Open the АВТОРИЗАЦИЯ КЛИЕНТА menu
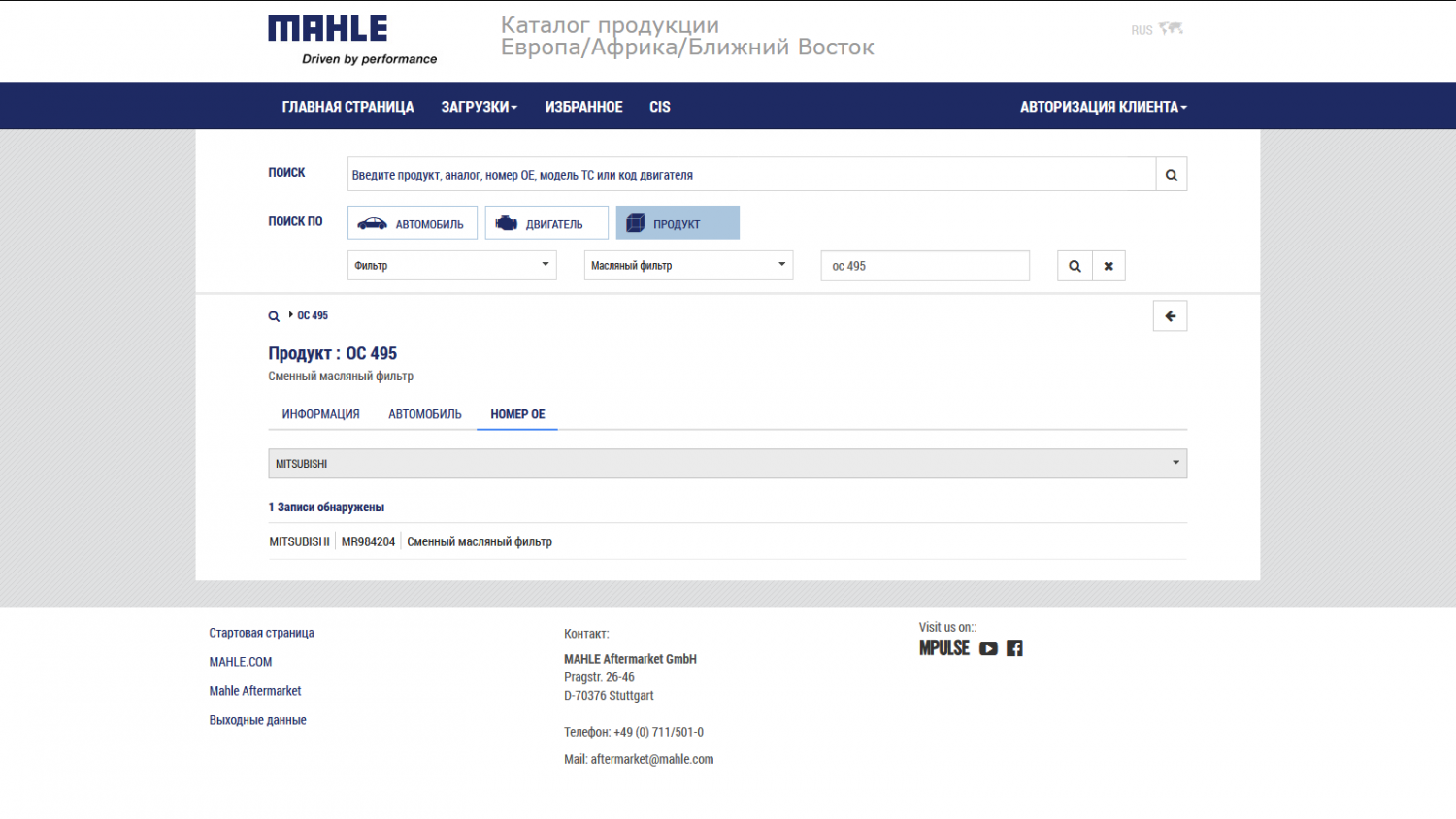This screenshot has height=819, width=1456. tap(1104, 107)
